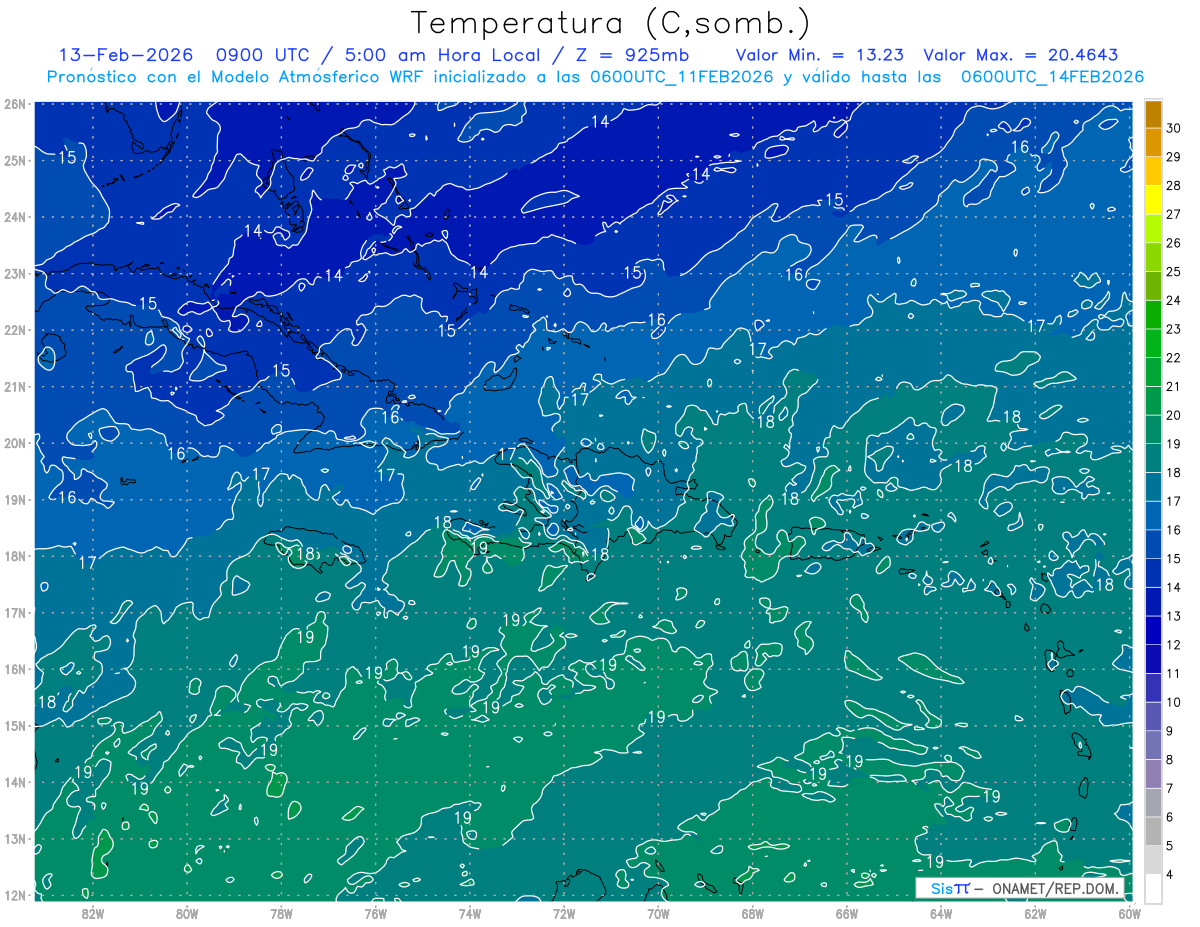Screen dimensions: 1200x927
Task: Click color scale label '6'
Action: (1171, 818)
